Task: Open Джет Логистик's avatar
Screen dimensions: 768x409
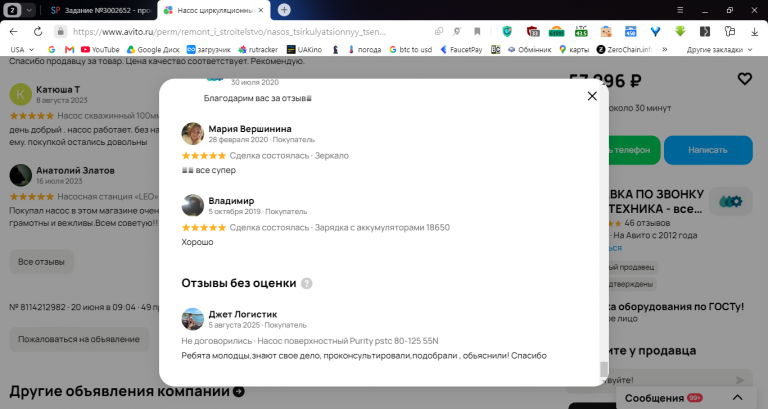Action: 192,319
